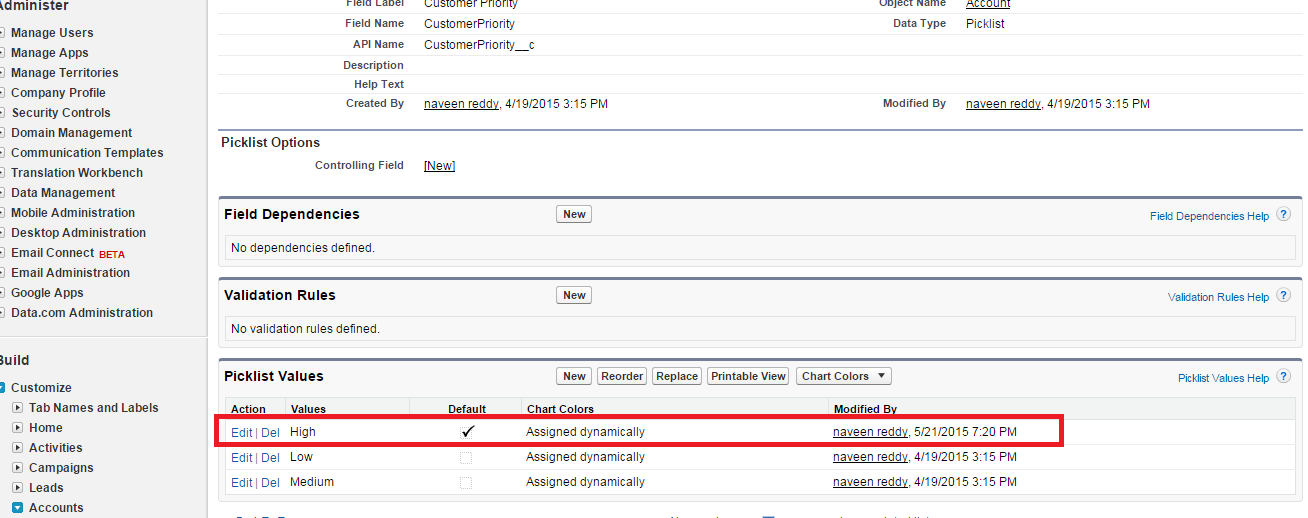
Task: Expand the Leads tree node arrow
Action: point(18,488)
